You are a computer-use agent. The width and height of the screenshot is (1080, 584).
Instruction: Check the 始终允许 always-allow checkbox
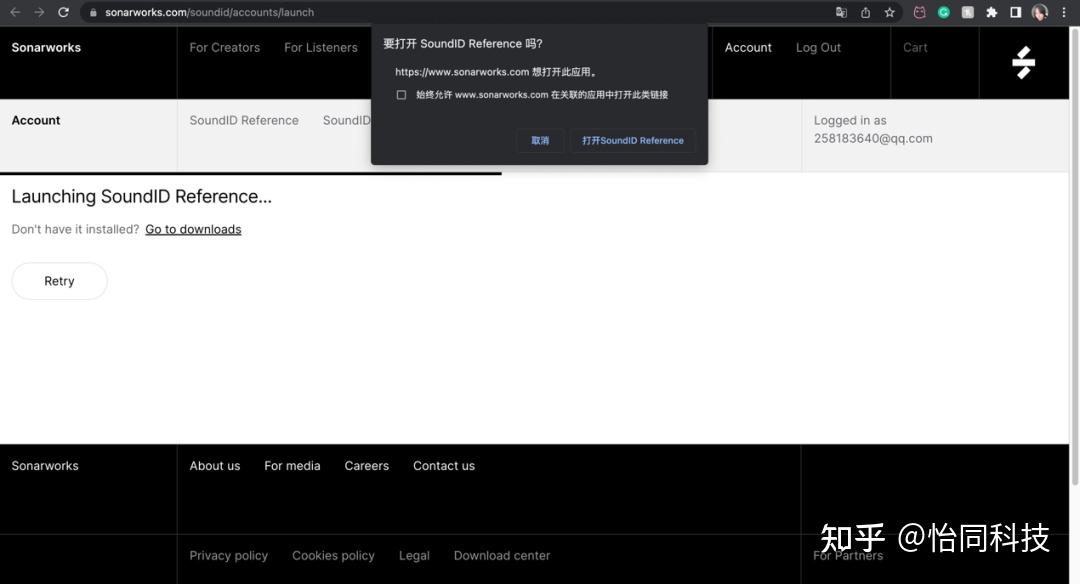tap(401, 94)
